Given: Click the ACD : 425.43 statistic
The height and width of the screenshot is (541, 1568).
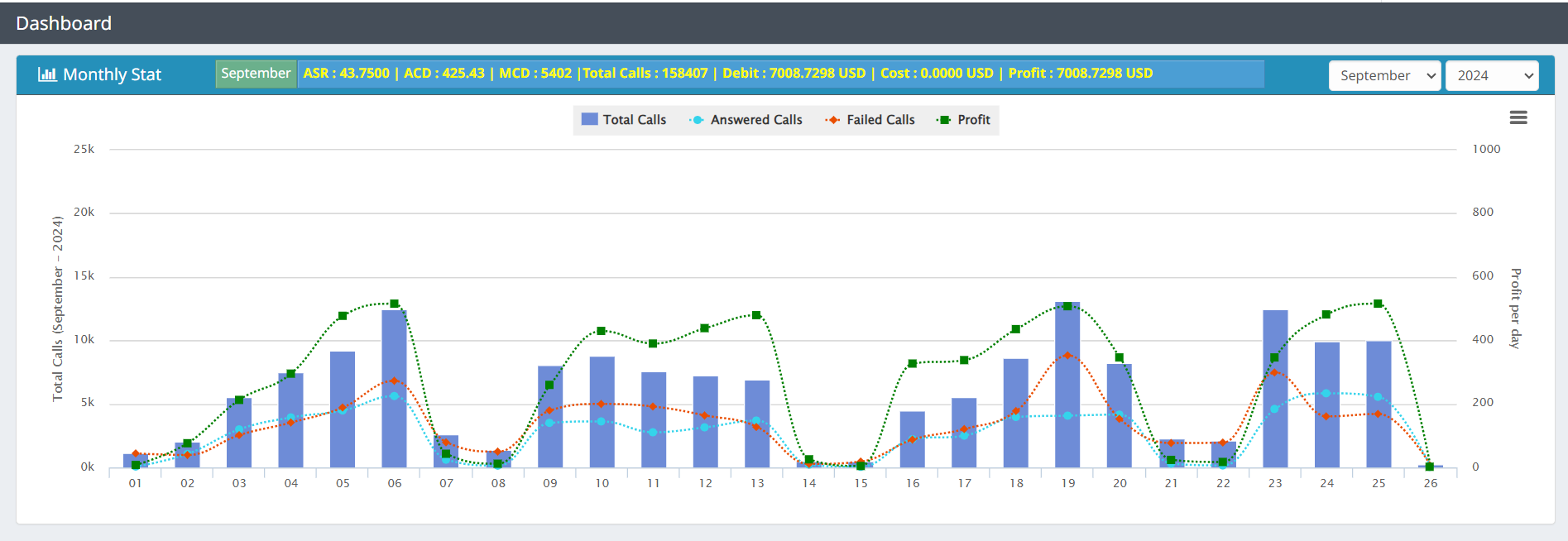Looking at the screenshot, I should pos(444,73).
